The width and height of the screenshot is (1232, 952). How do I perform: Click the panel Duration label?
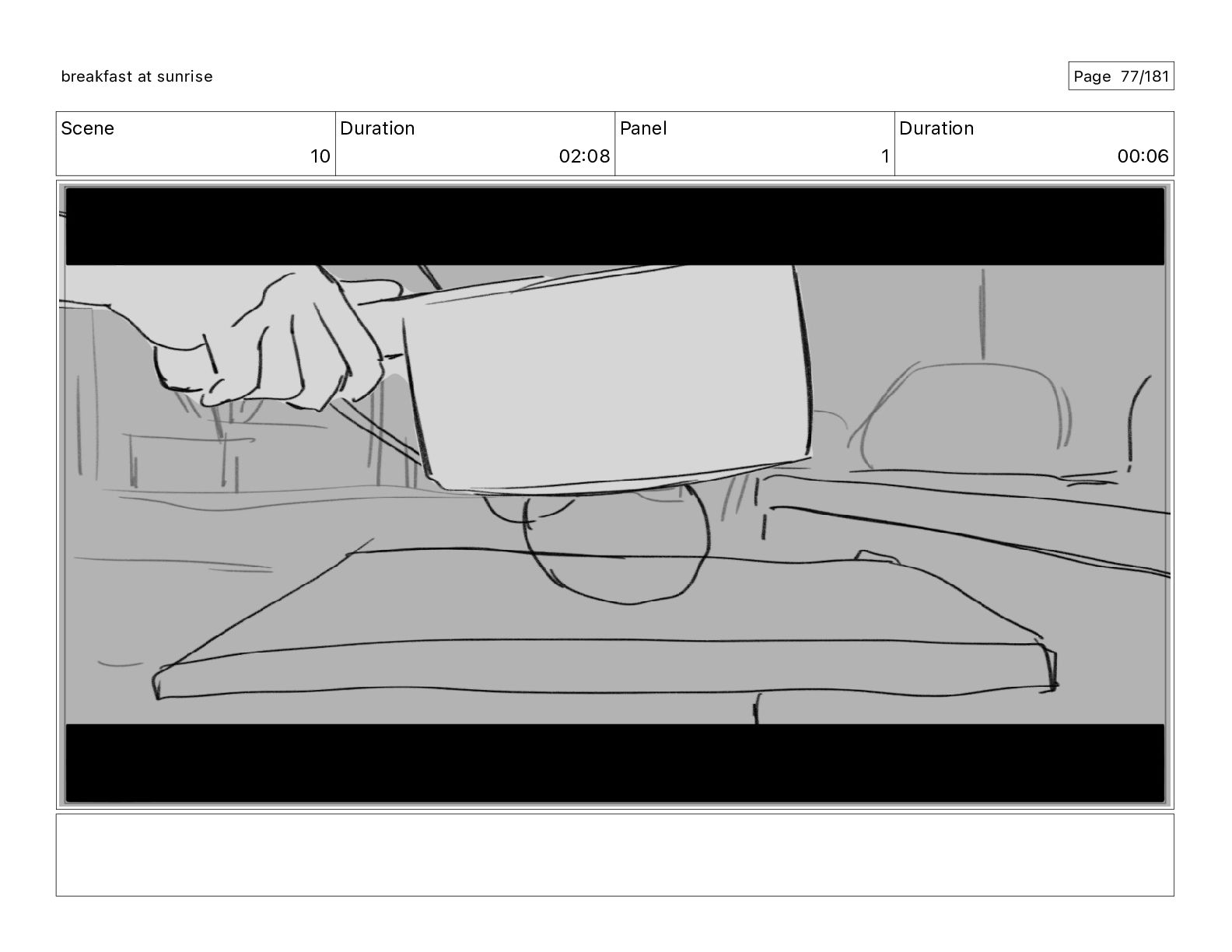[936, 128]
